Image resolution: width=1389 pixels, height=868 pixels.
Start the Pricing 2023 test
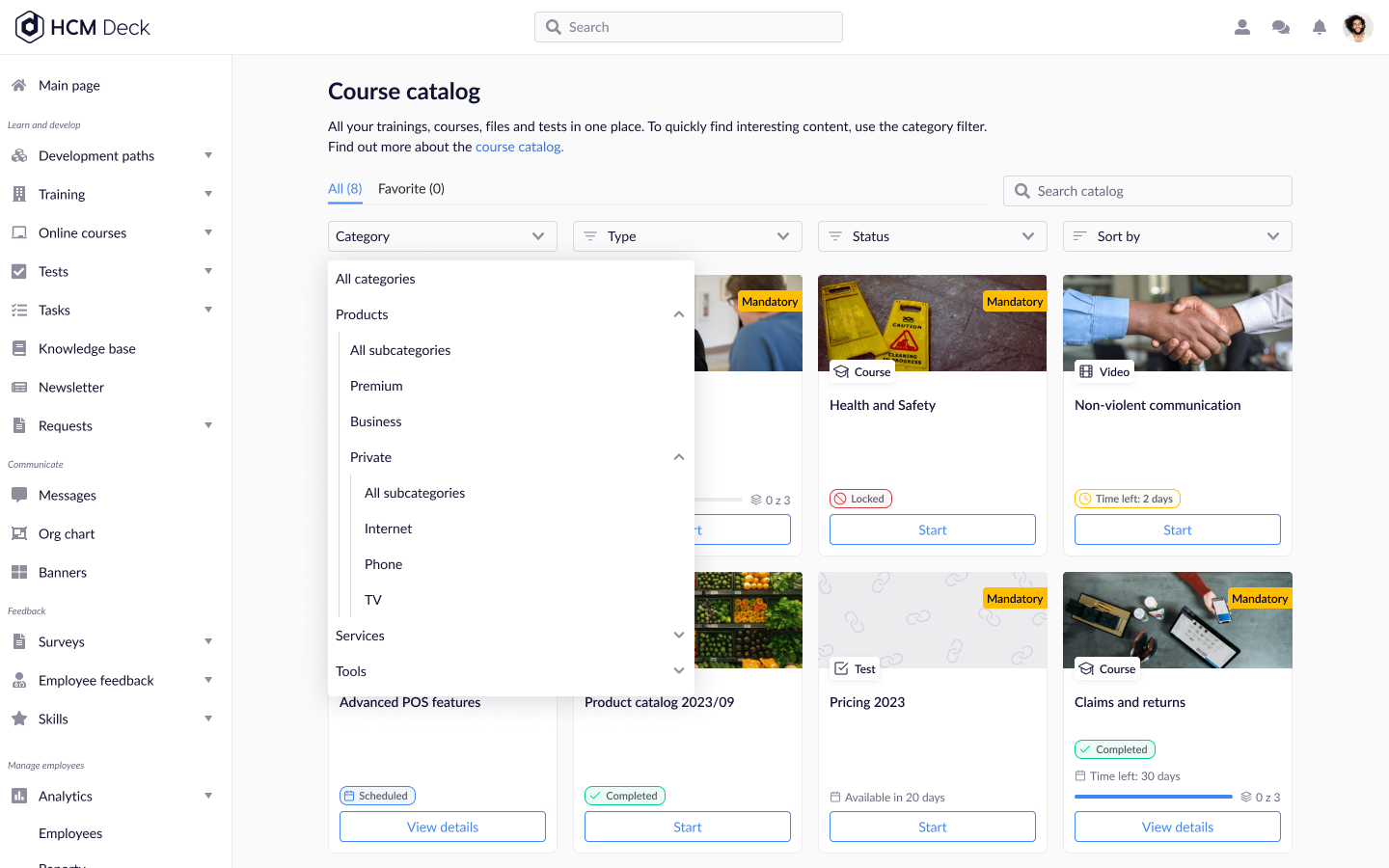933,827
